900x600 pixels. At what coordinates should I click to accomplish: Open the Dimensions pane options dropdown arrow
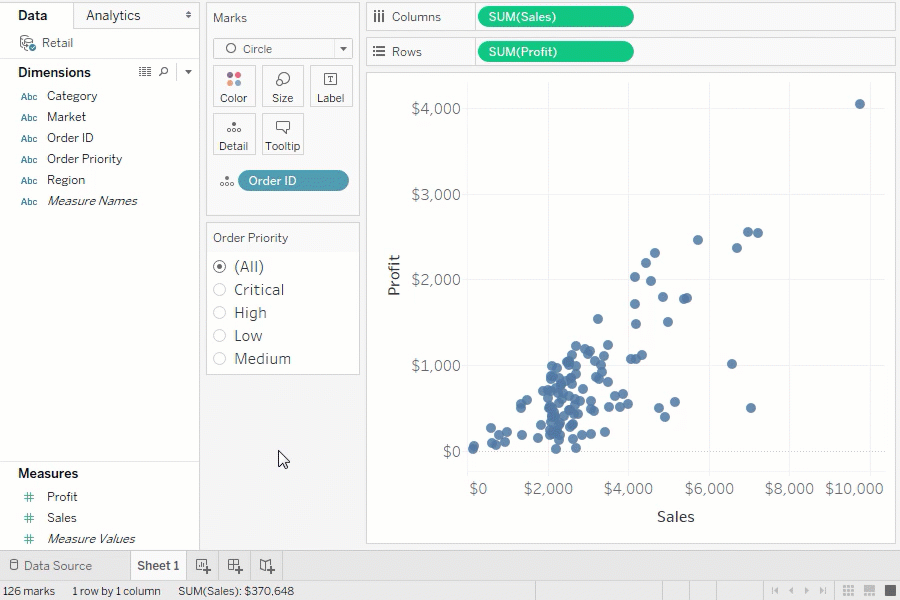click(188, 71)
